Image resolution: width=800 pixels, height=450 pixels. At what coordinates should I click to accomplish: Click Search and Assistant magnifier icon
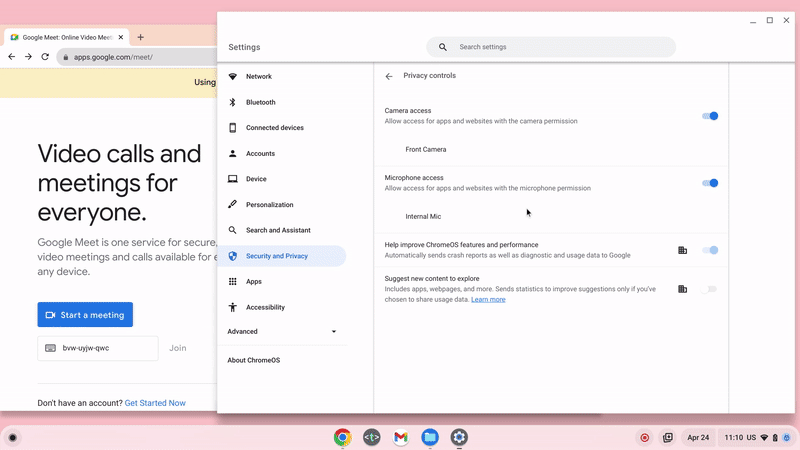[233, 230]
